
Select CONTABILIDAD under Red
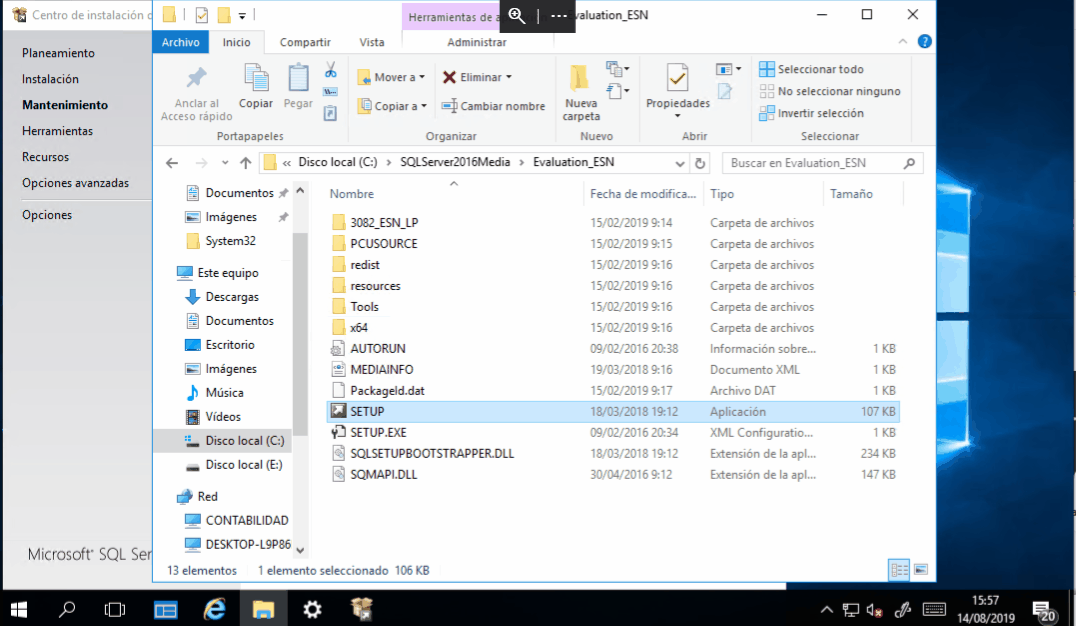(246, 520)
